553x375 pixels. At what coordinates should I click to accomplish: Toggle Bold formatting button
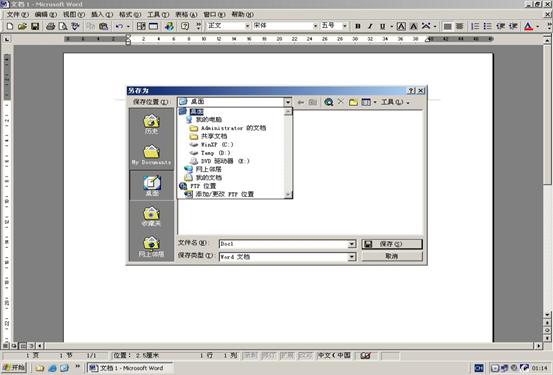[358, 26]
